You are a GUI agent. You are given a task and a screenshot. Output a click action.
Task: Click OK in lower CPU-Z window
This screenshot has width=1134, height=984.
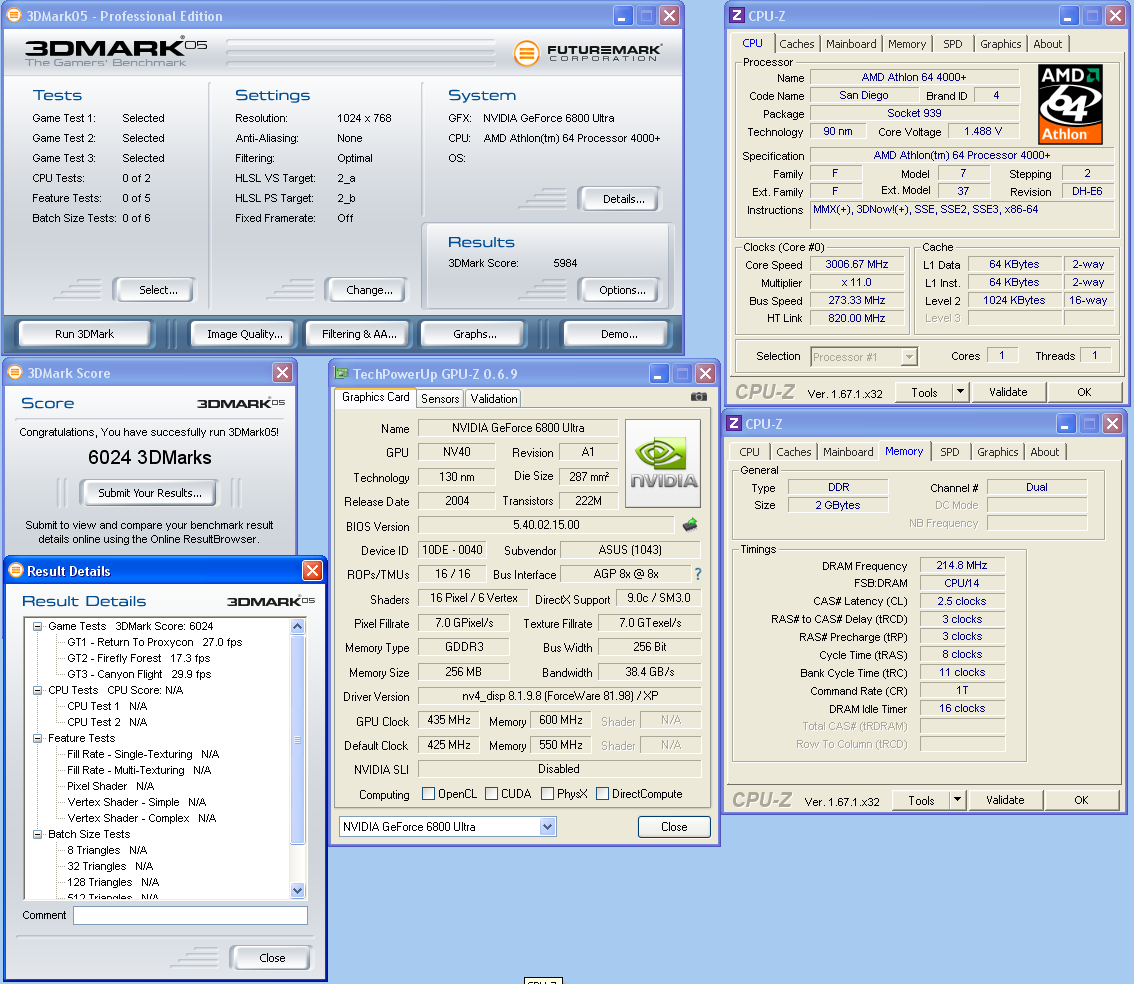[x=1081, y=800]
